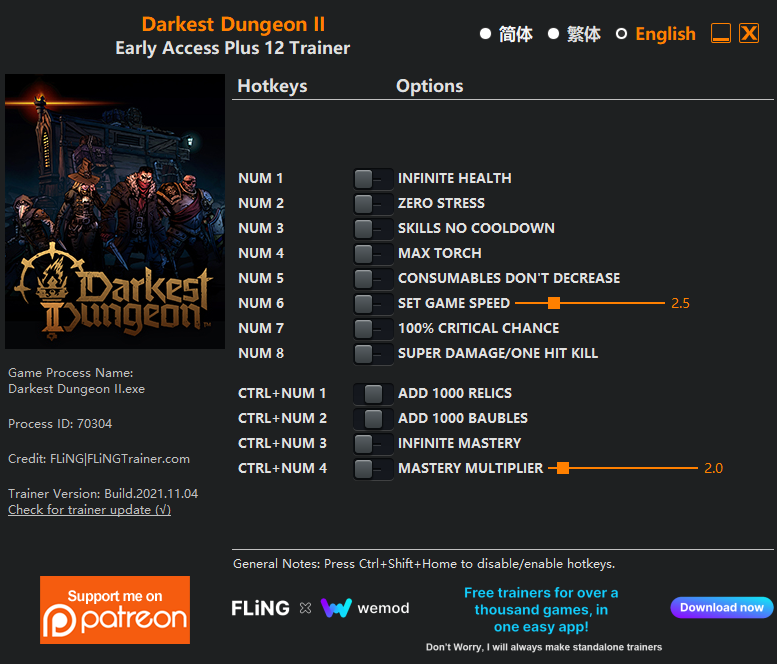Screen dimensions: 777x664
Task: Click the General Notes hotkeys text
Action: point(424,564)
